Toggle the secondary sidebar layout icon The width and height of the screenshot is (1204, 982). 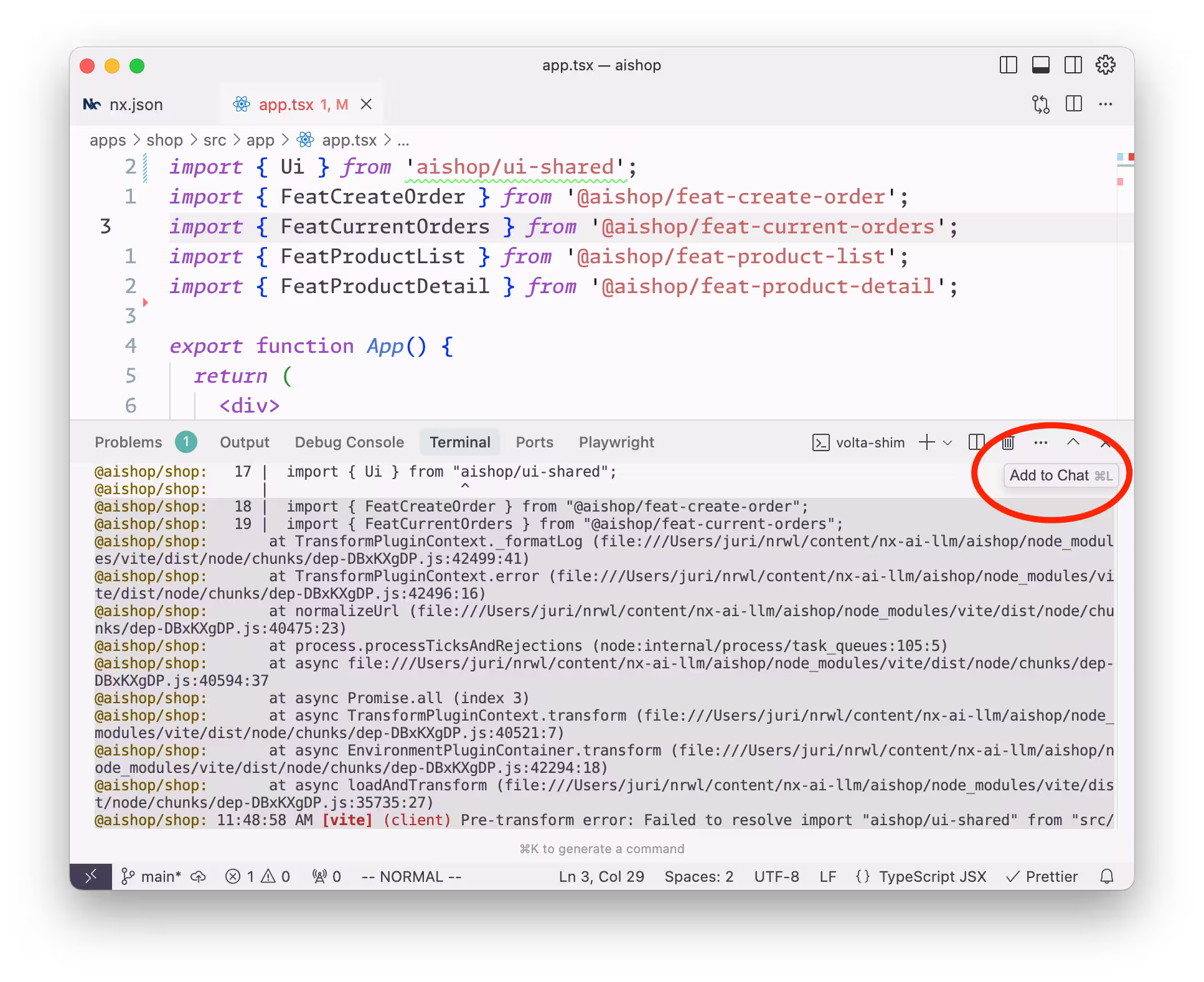pos(1073,65)
